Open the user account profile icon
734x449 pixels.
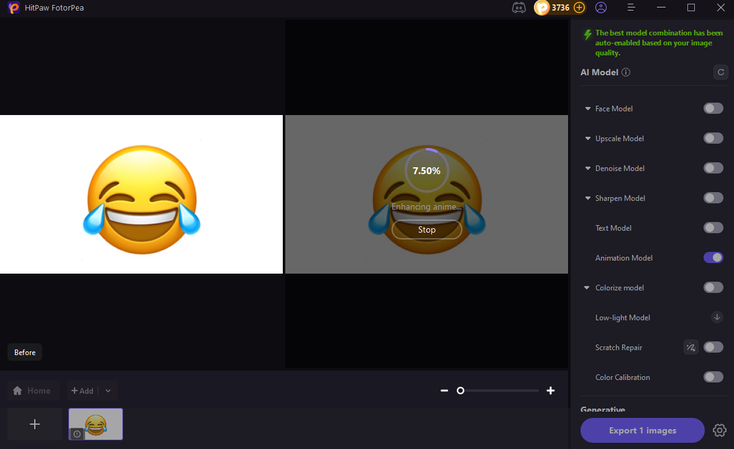click(601, 8)
